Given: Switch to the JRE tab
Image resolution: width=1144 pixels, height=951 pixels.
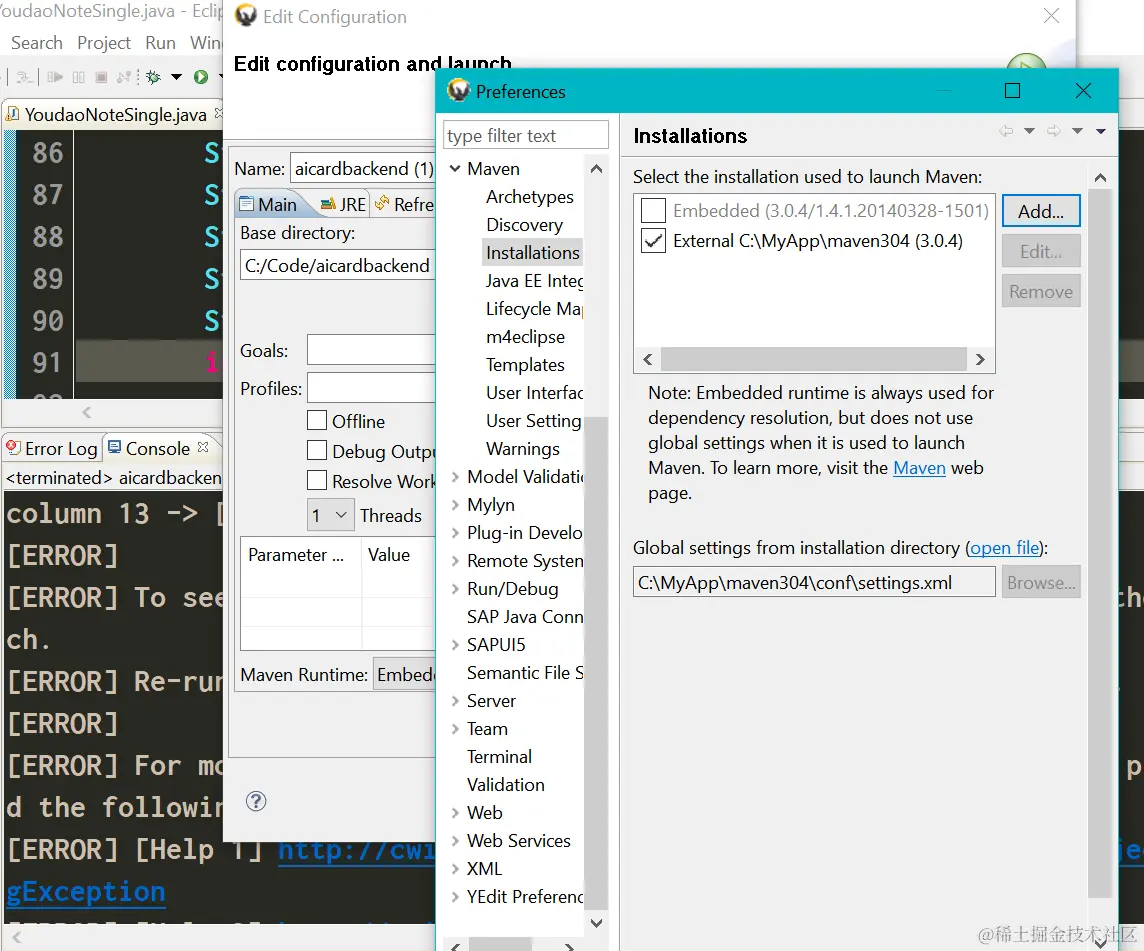Looking at the screenshot, I should pos(343,204).
